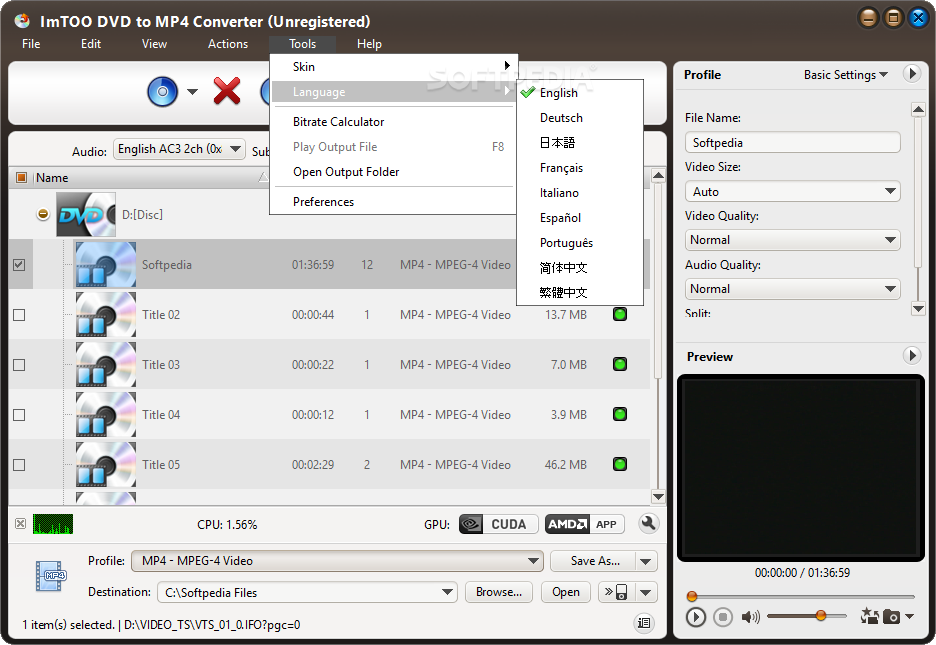
Task: Uncheck the Softpedia title checkbox
Action: 19,264
